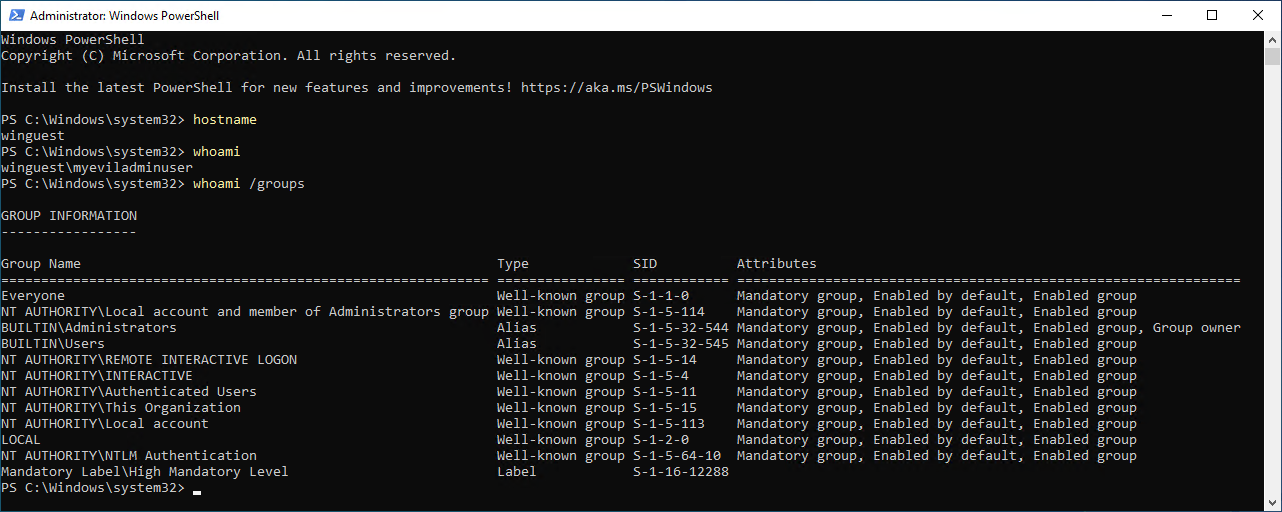Click the 'Group owner' attribute text
The height and width of the screenshot is (512, 1282).
tap(1196, 328)
